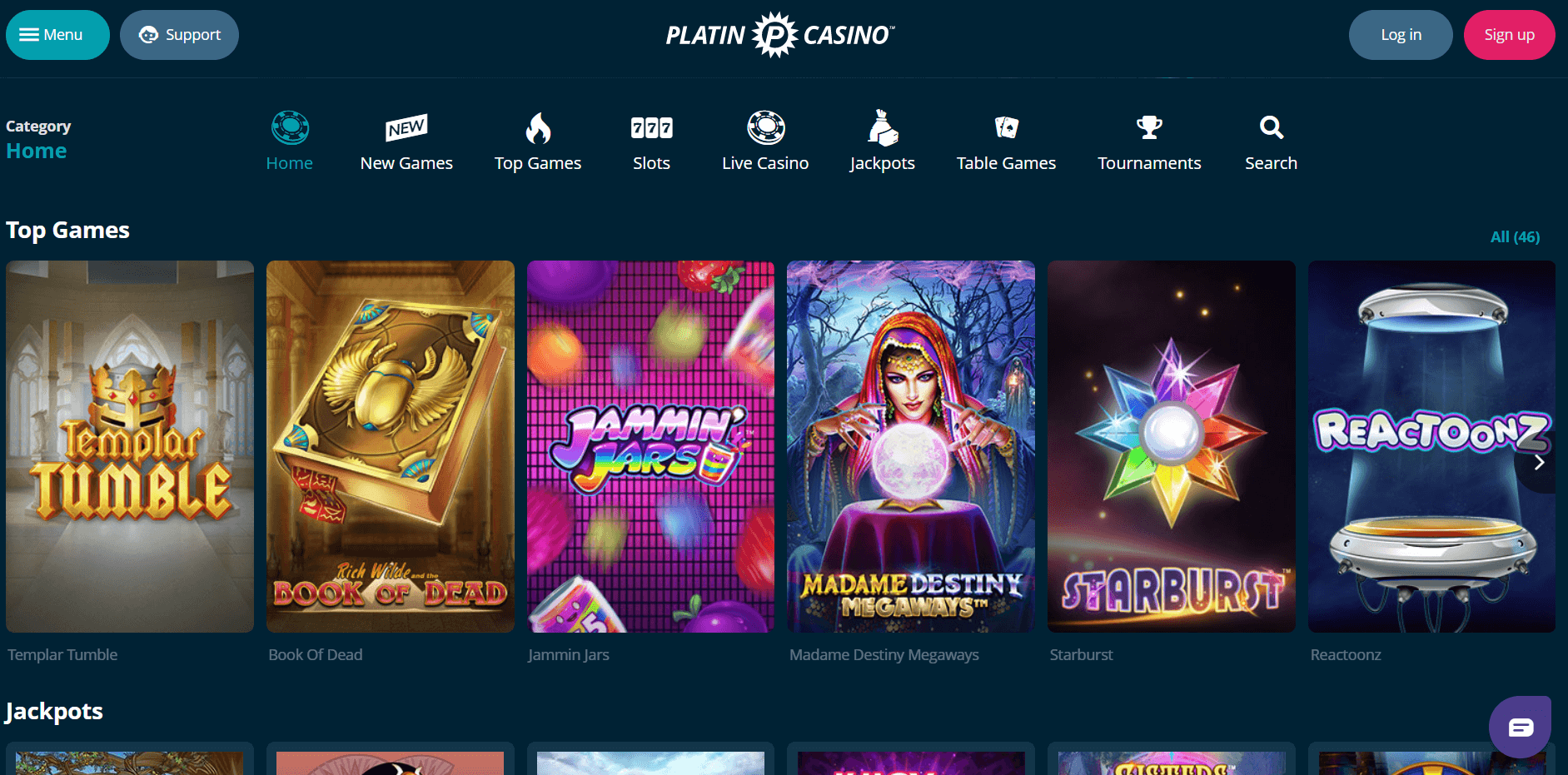Click the Top Games section heading
The image size is (1568, 775).
click(67, 231)
